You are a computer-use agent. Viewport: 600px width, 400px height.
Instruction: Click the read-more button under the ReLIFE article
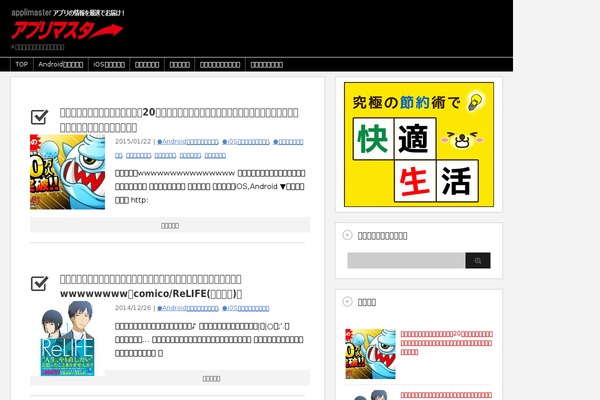pyautogui.click(x=211, y=378)
